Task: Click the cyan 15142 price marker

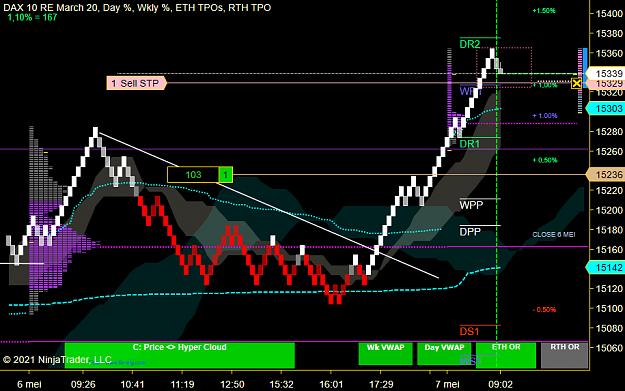Action: [x=606, y=267]
